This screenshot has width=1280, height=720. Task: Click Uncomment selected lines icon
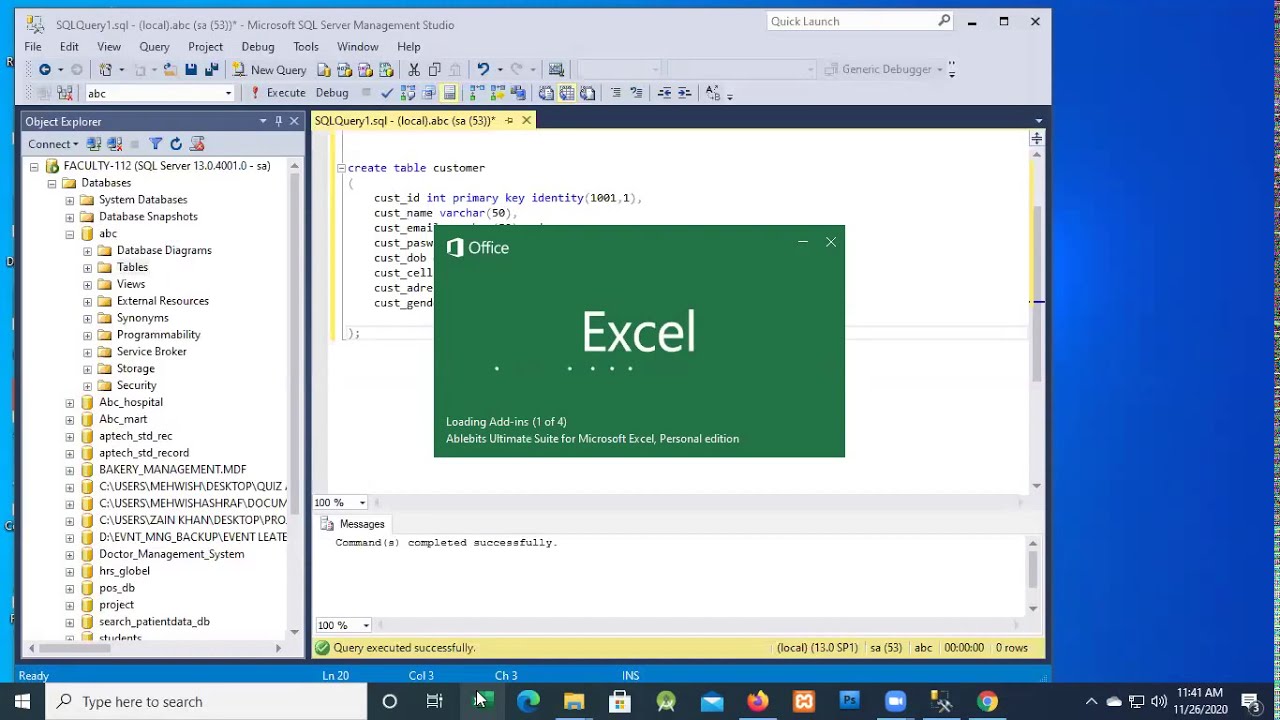636,93
